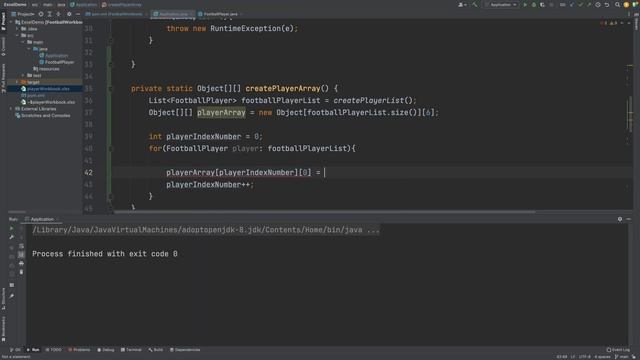Image resolution: width=640 pixels, height=360 pixels.
Task: Open the Dependencies tool window tab
Action: point(185,350)
